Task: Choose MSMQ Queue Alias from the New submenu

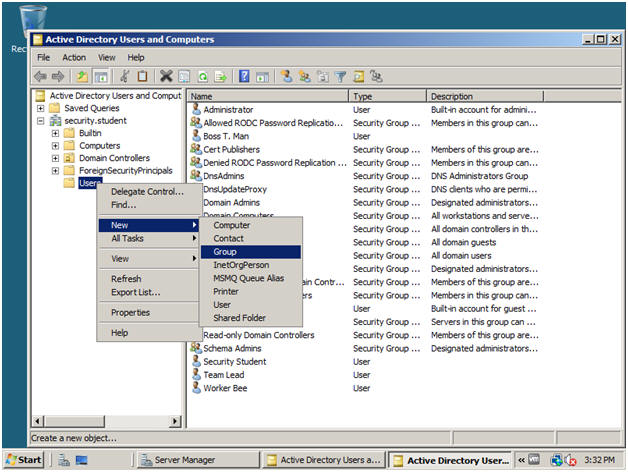Action: [251, 278]
